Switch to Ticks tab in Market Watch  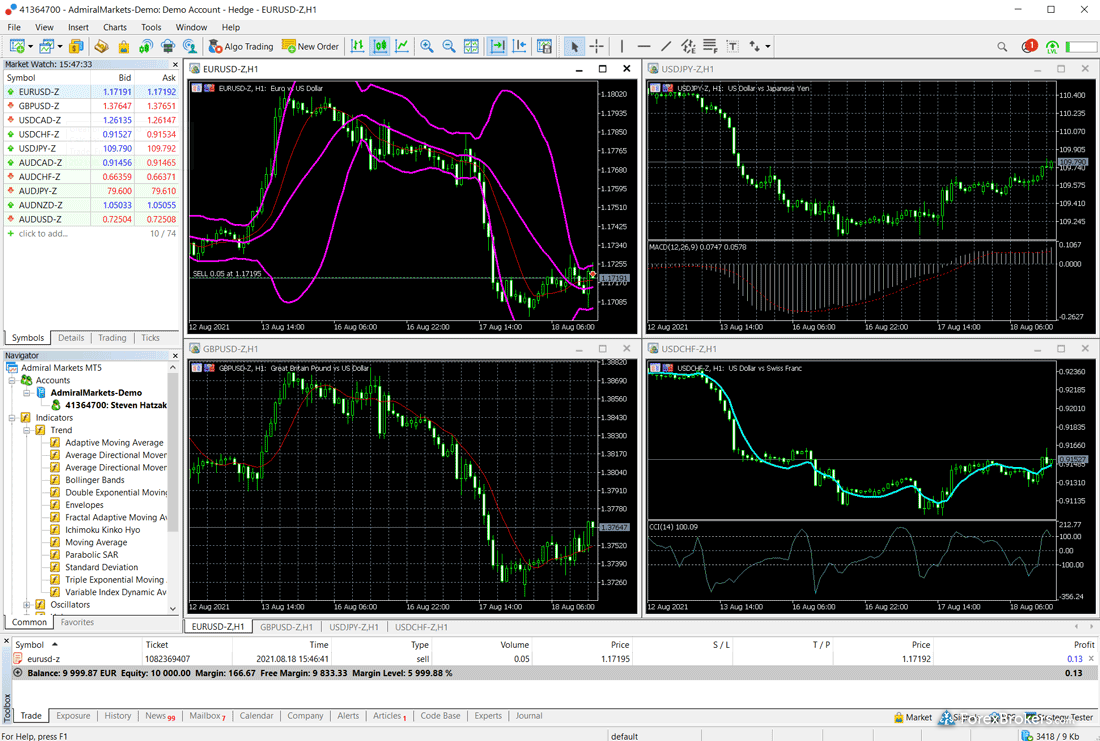point(150,338)
